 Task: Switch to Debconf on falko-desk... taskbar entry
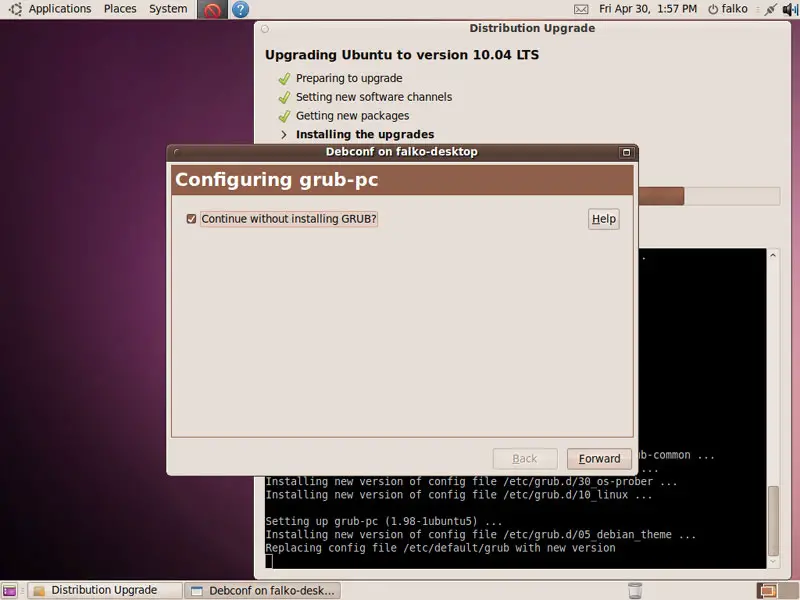click(262, 590)
